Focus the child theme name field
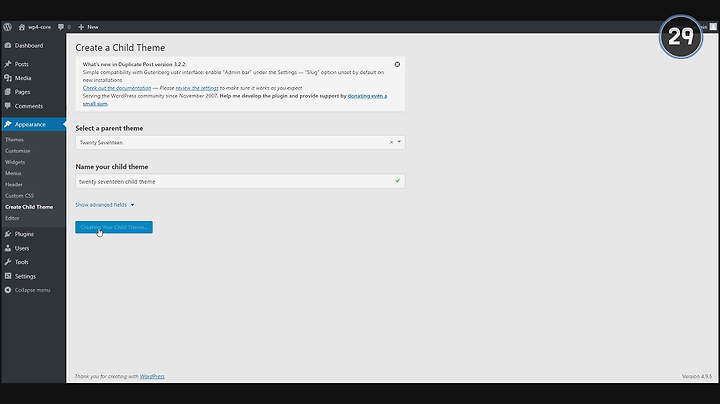This screenshot has width=720, height=404. click(240, 181)
